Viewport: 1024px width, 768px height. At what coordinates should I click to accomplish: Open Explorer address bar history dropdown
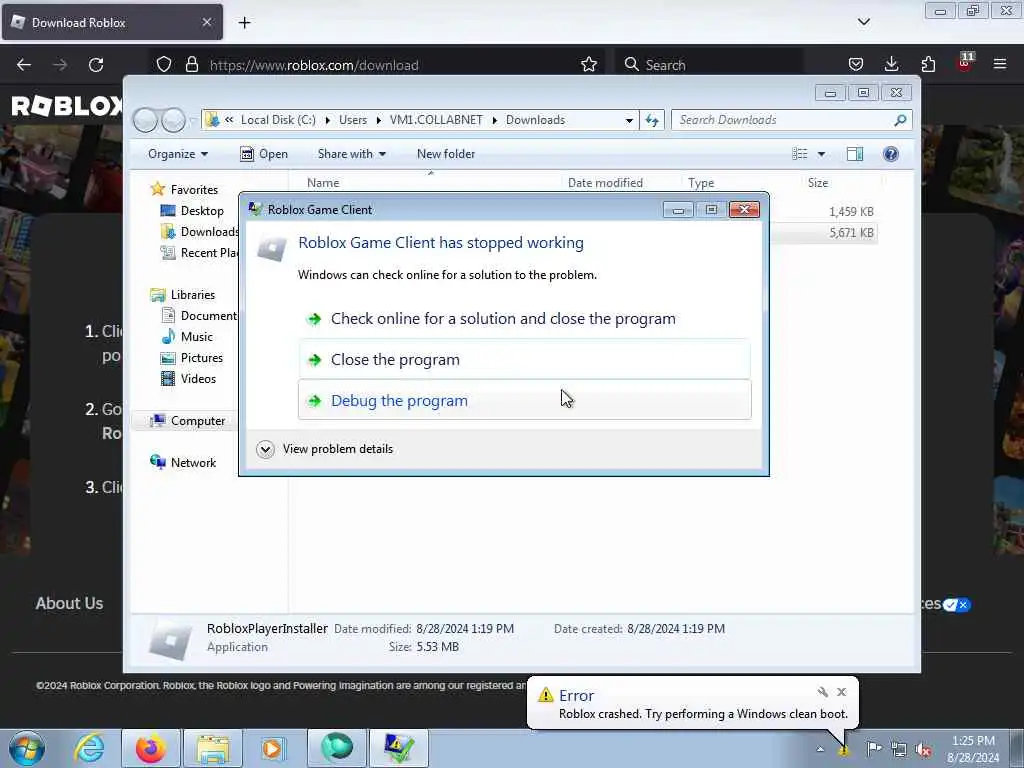click(x=629, y=120)
